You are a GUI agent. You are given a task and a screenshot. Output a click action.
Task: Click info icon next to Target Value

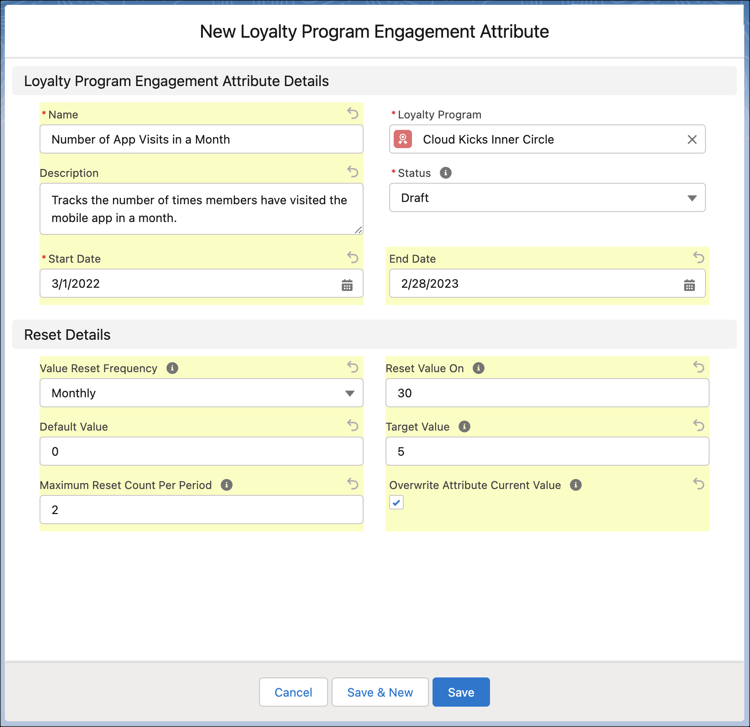click(464, 426)
